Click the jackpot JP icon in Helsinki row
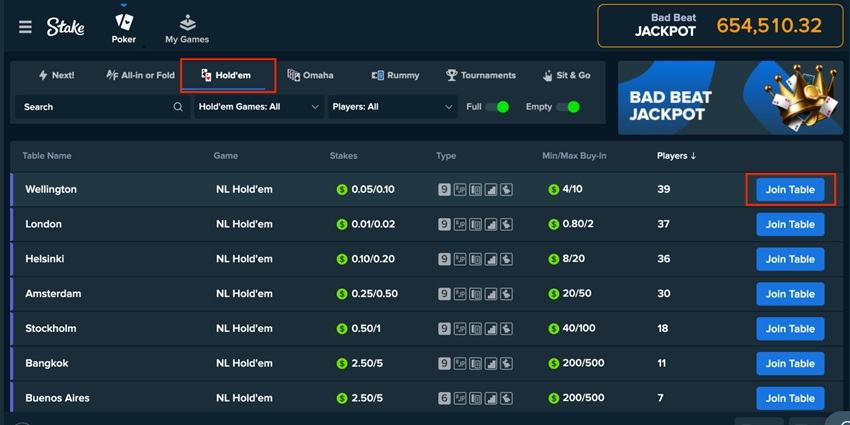This screenshot has height=425, width=850. pos(460,259)
